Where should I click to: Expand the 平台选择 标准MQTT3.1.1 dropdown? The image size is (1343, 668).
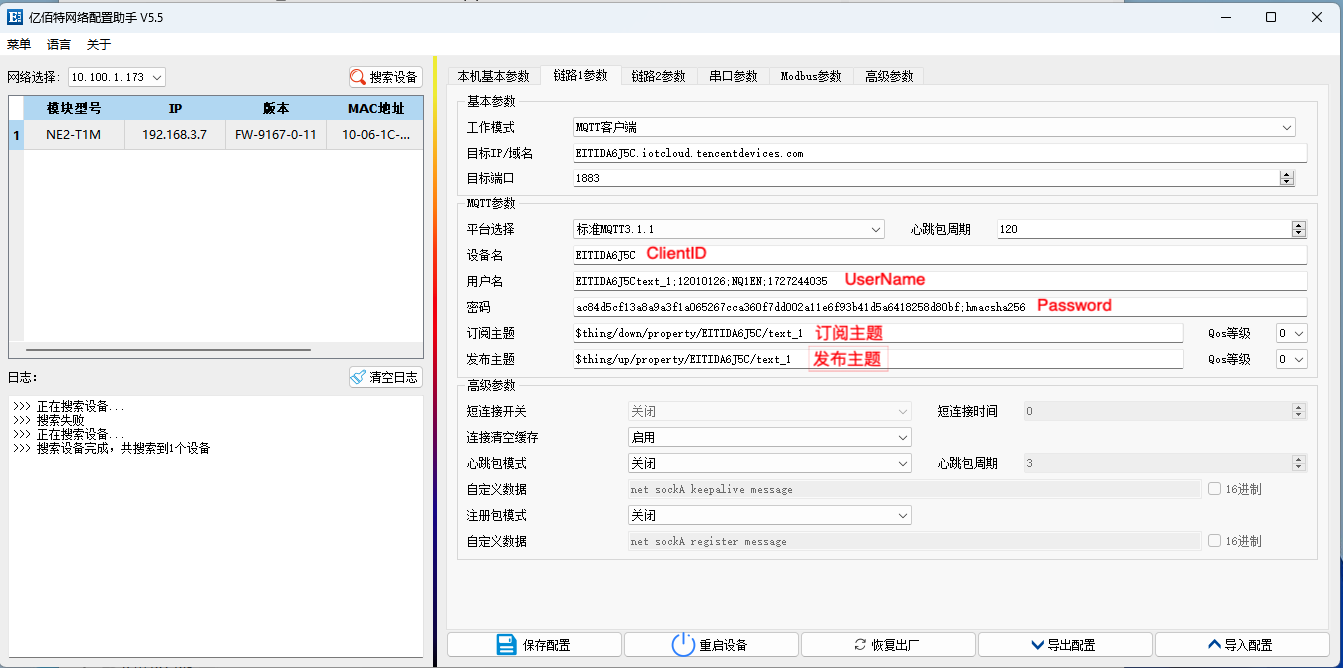[x=729, y=229]
